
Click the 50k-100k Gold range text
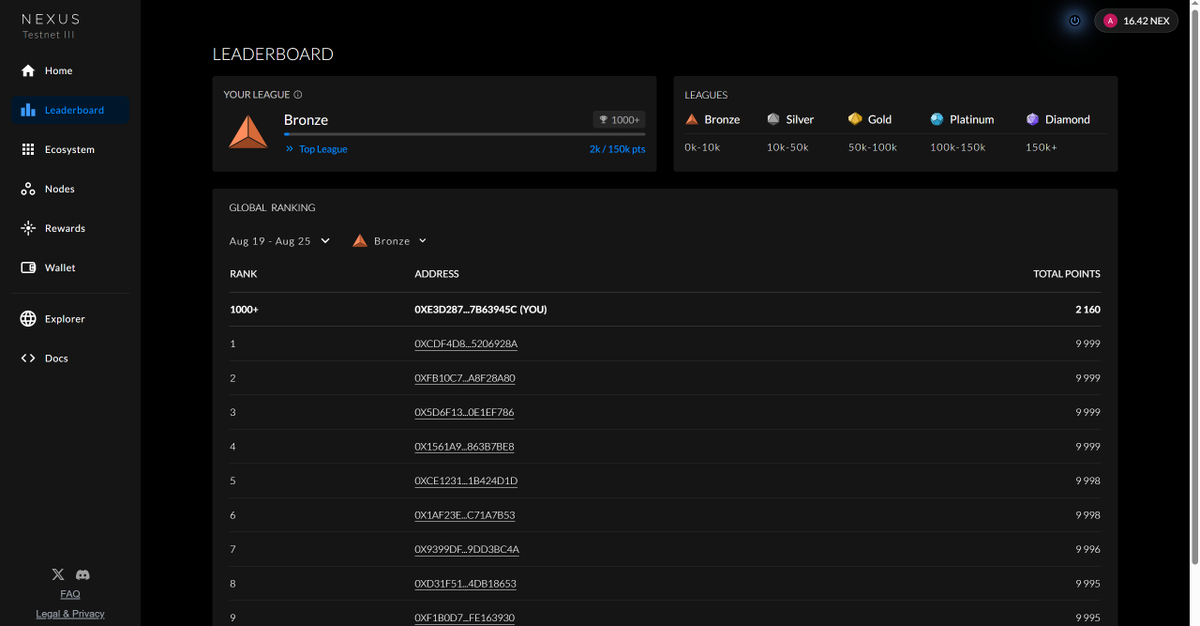(872, 147)
